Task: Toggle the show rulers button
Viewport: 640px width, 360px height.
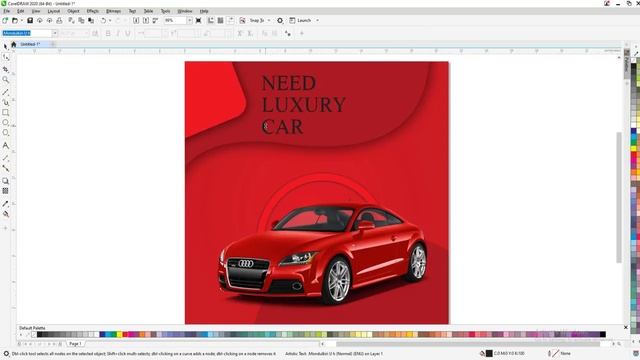Action: point(211,20)
